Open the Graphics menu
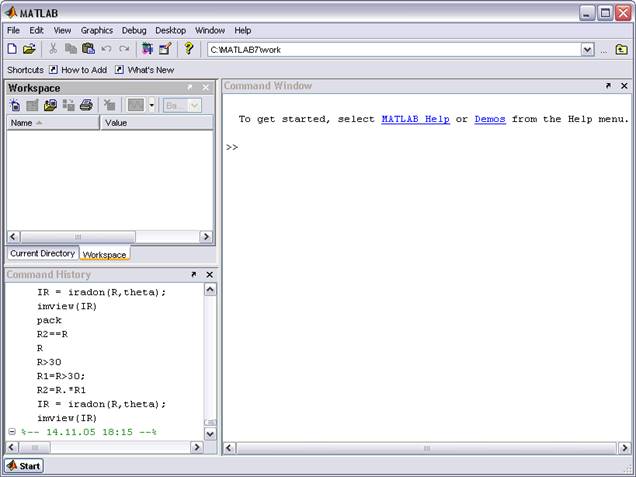 pos(97,30)
